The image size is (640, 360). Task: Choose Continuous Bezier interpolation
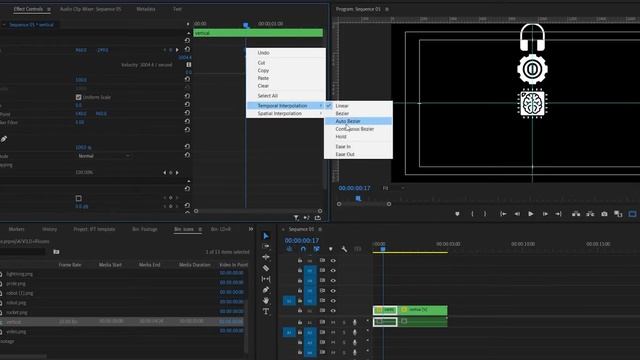[x=358, y=129]
